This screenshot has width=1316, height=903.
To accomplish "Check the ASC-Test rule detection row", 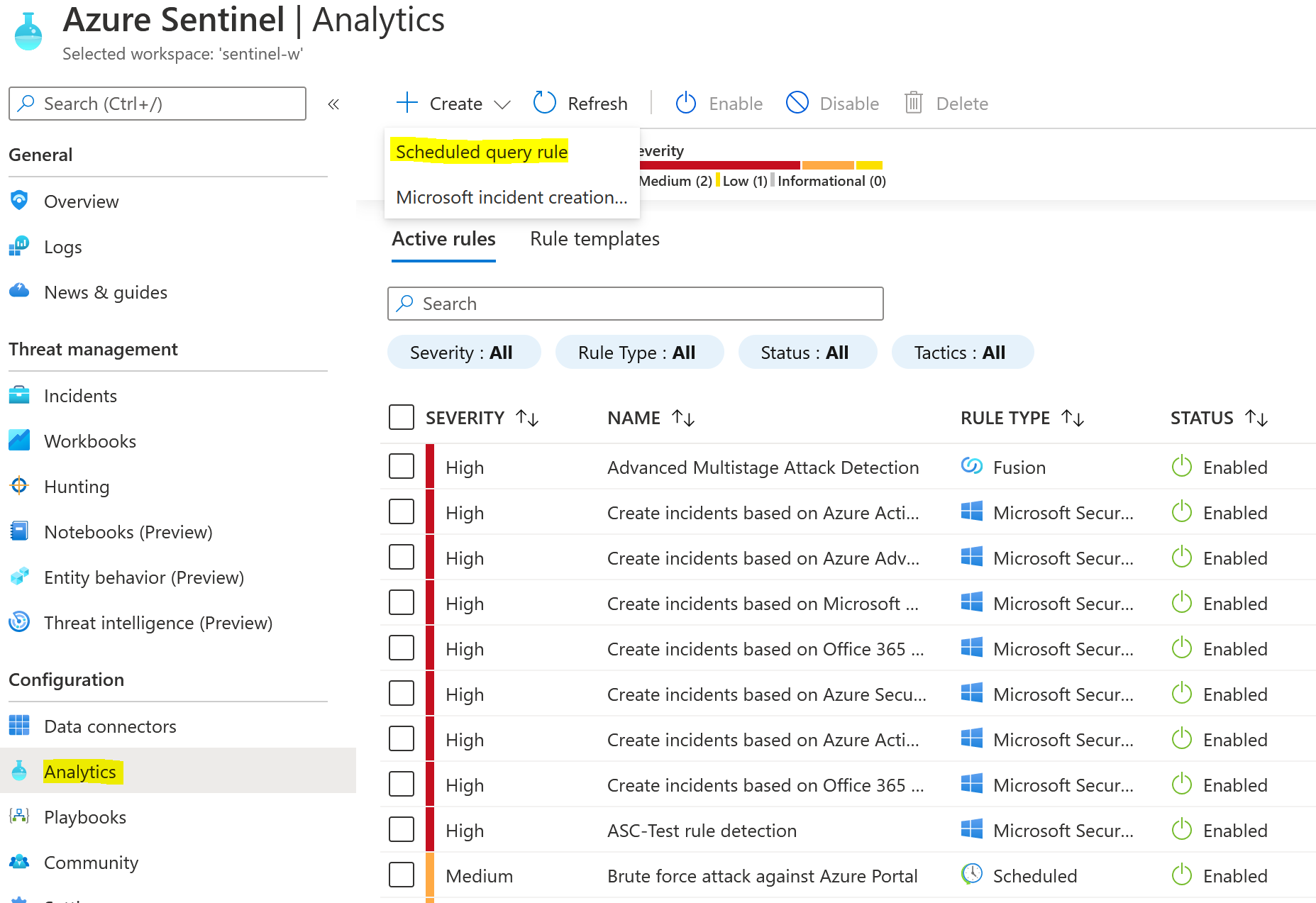I will [x=402, y=829].
